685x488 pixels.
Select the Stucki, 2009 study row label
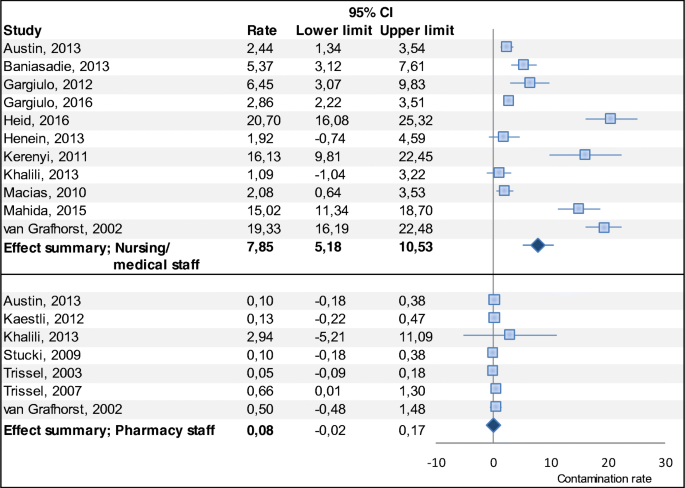tap(38, 352)
